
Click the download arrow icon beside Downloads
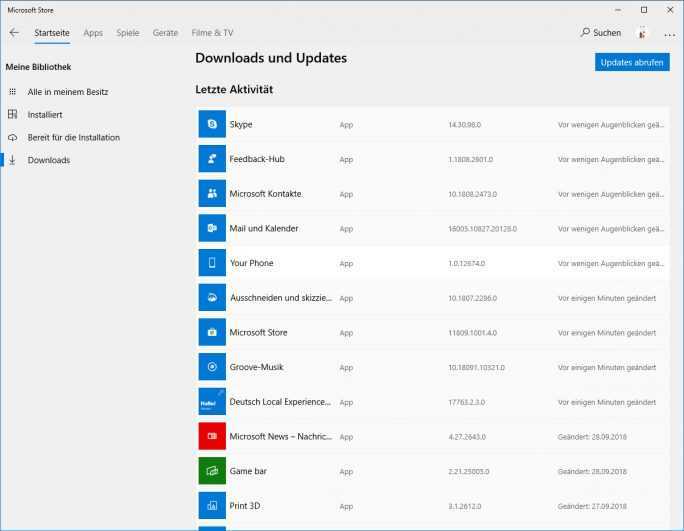pyautogui.click(x=12, y=160)
